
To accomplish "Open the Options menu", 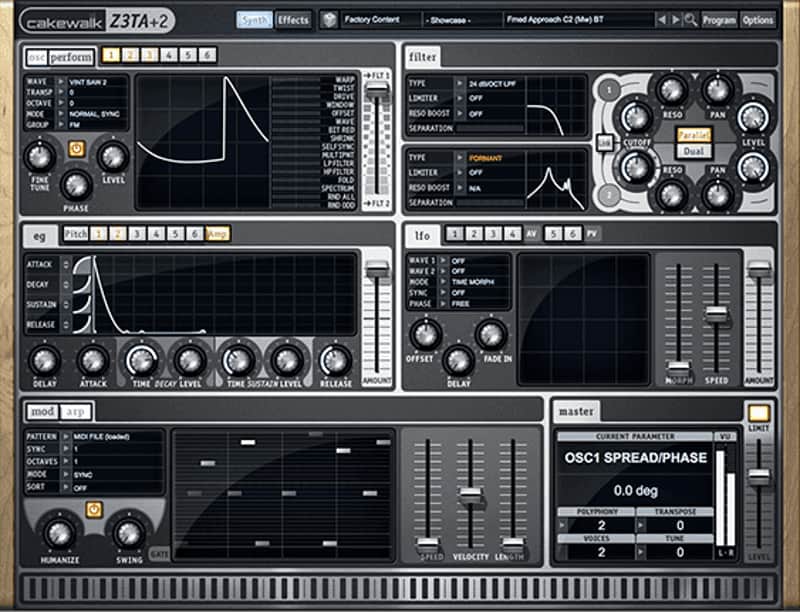I will click(x=758, y=20).
